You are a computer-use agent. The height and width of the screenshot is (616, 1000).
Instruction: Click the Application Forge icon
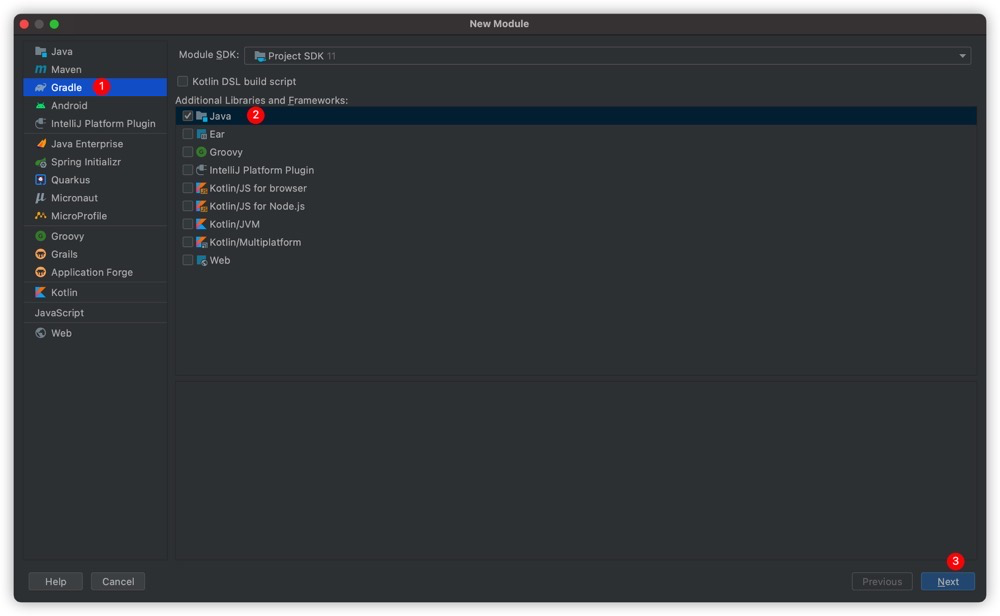[41, 272]
